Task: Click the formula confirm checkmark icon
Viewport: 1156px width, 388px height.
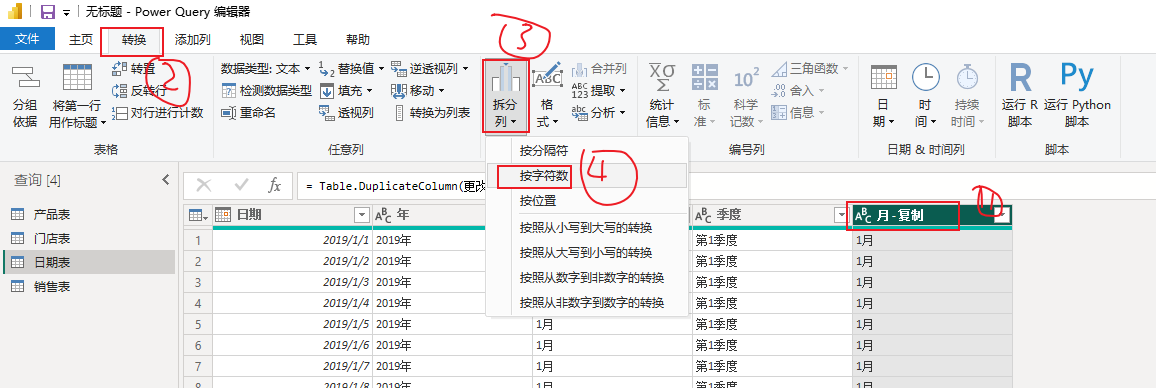Action: (x=241, y=185)
